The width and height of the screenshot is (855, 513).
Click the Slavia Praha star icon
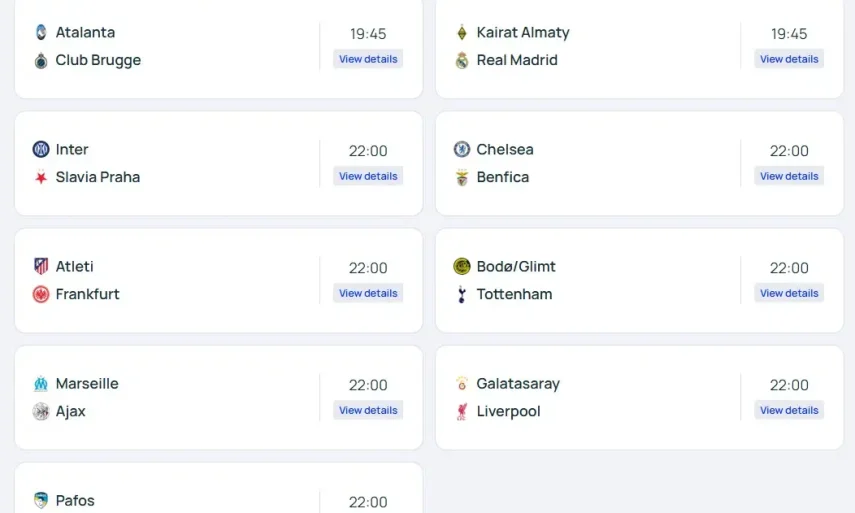[41, 177]
